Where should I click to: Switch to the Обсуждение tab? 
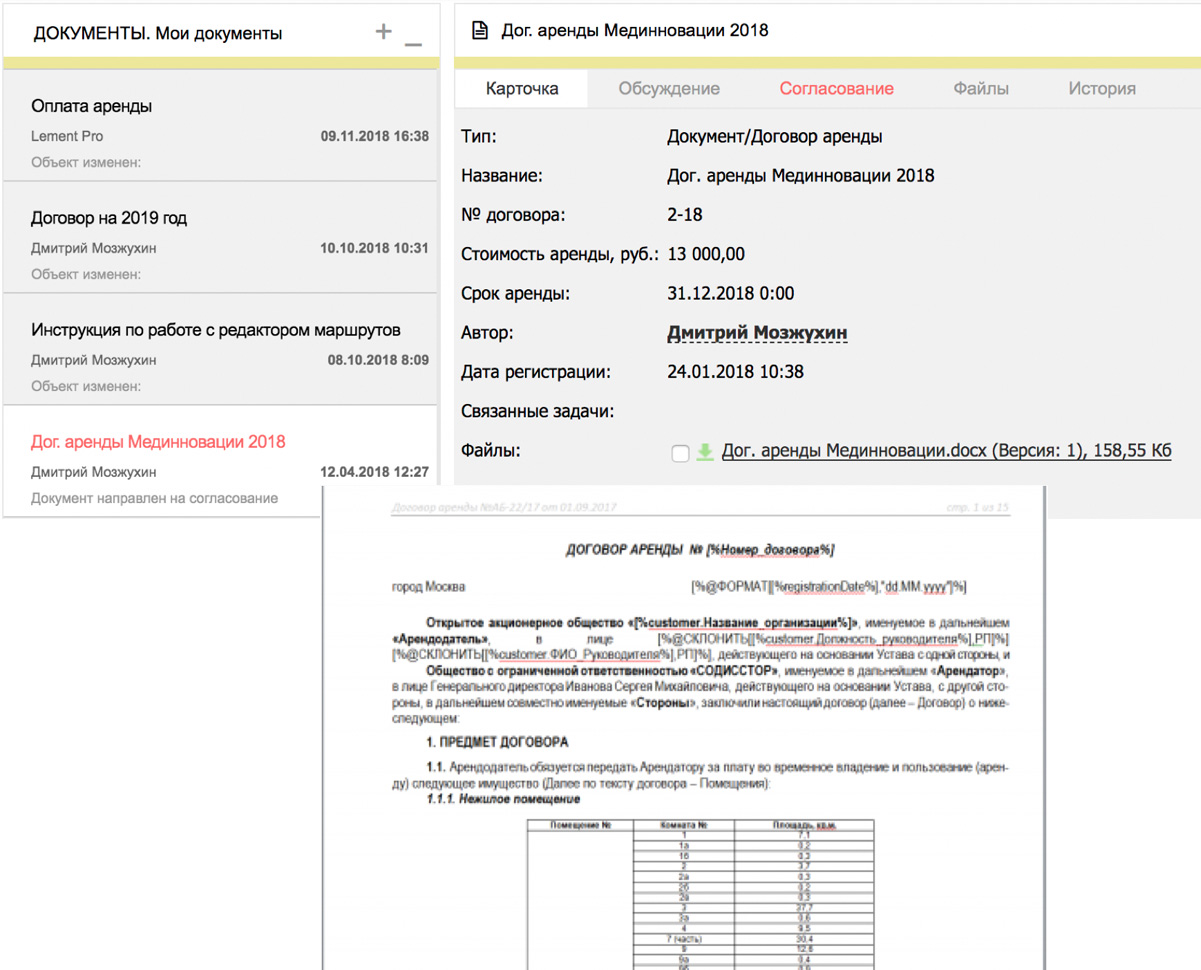pos(669,88)
